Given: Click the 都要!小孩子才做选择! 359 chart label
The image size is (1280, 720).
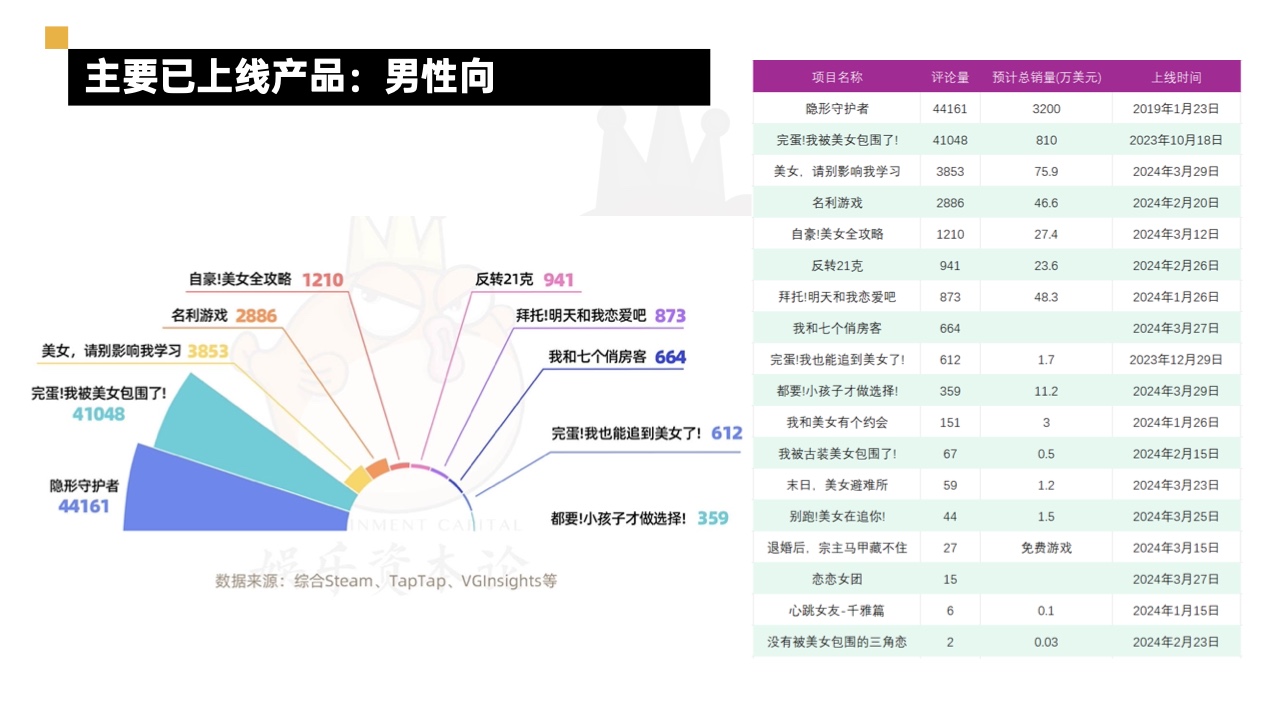Looking at the screenshot, I should click(x=639, y=518).
